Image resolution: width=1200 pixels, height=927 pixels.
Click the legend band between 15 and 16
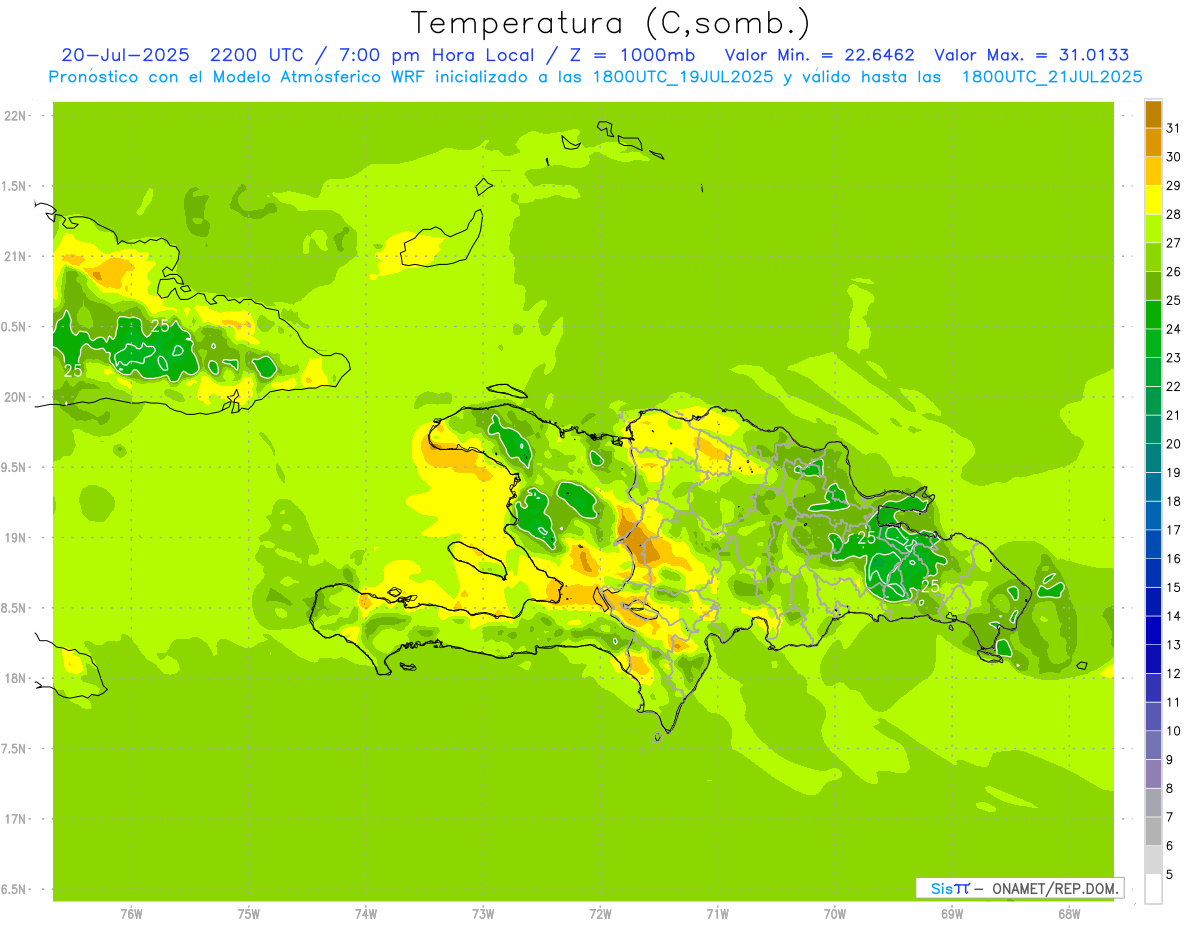[1153, 573]
